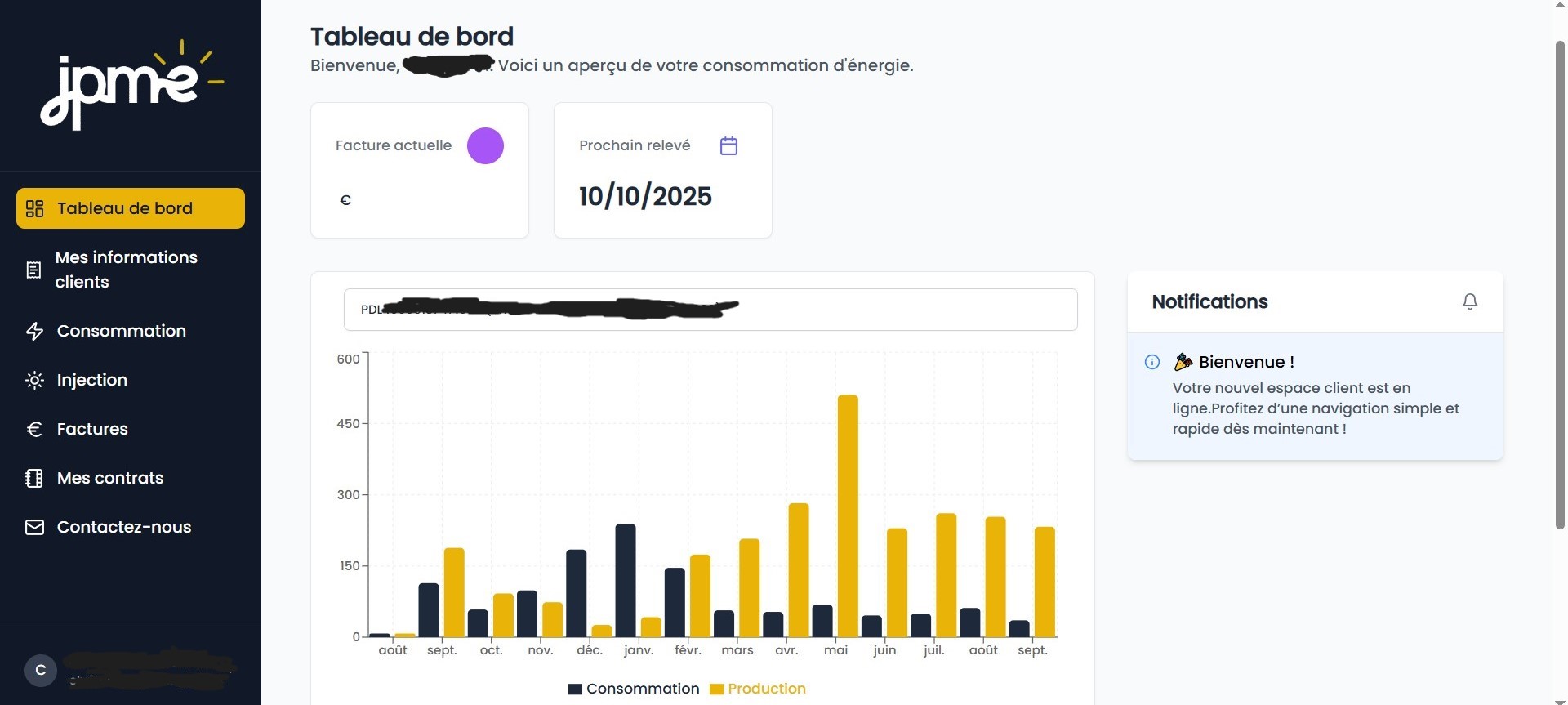Open Mes informations clients page
1568x705 pixels.
coord(127,270)
